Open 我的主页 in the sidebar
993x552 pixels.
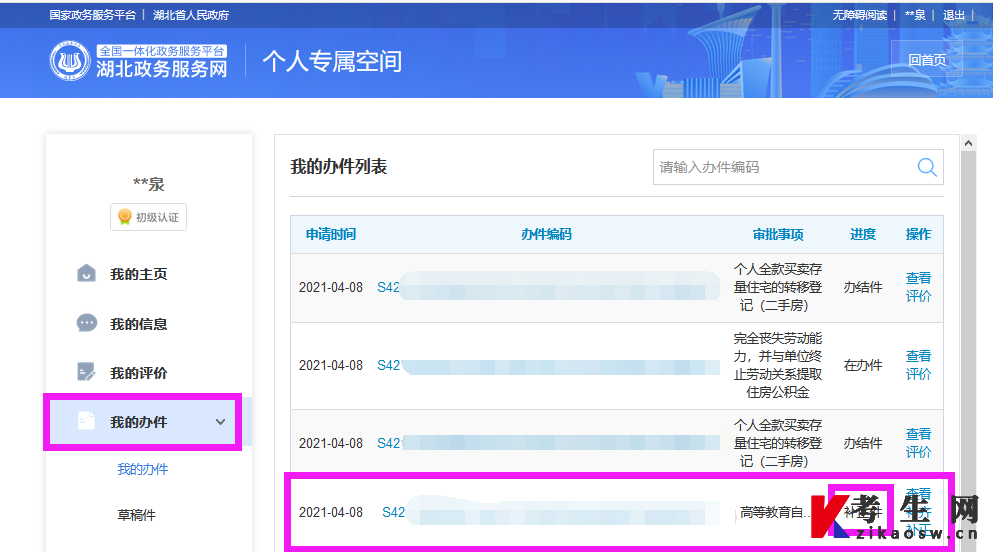coord(139,274)
